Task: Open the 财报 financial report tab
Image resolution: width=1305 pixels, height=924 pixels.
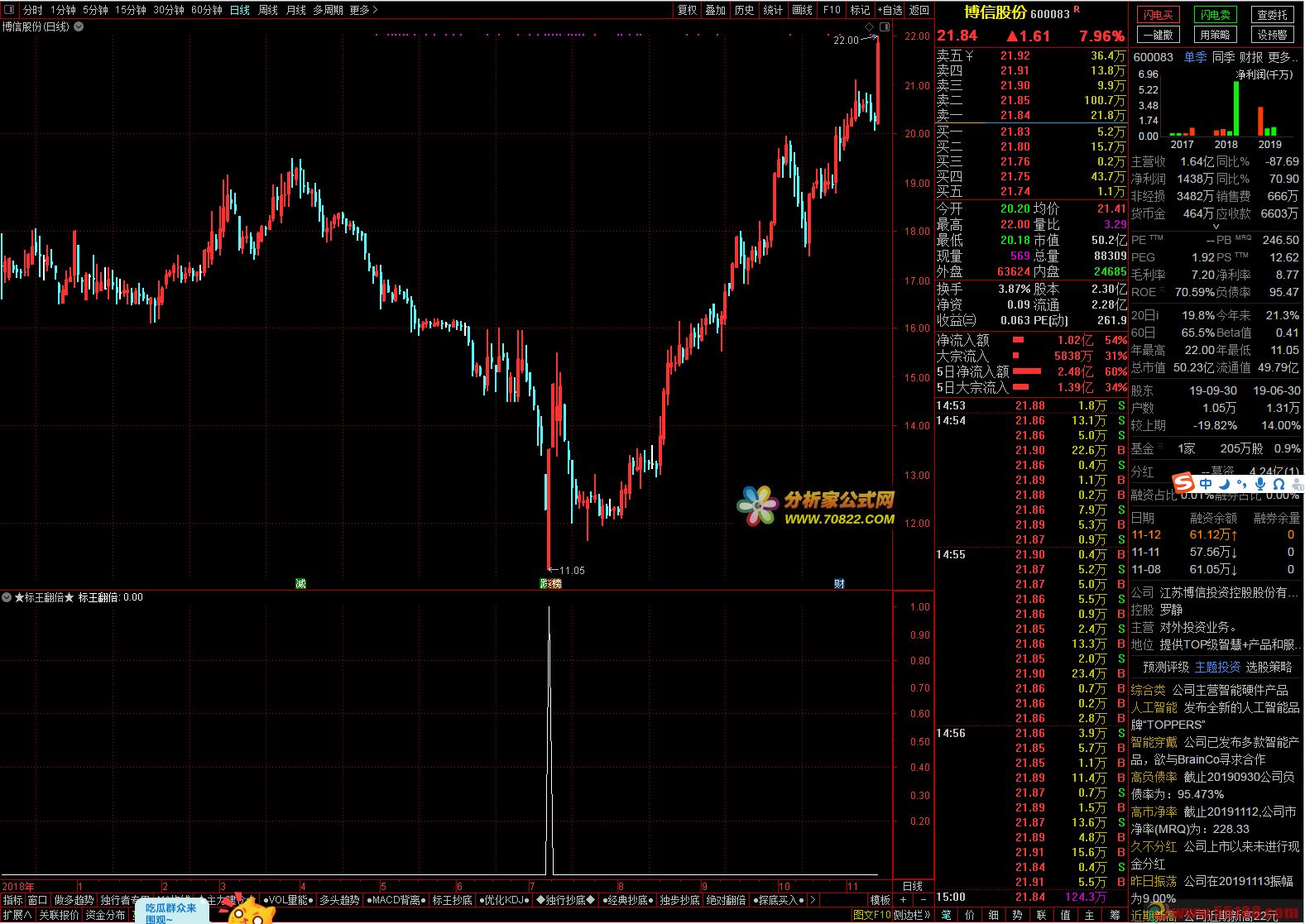Action: 1251,57
